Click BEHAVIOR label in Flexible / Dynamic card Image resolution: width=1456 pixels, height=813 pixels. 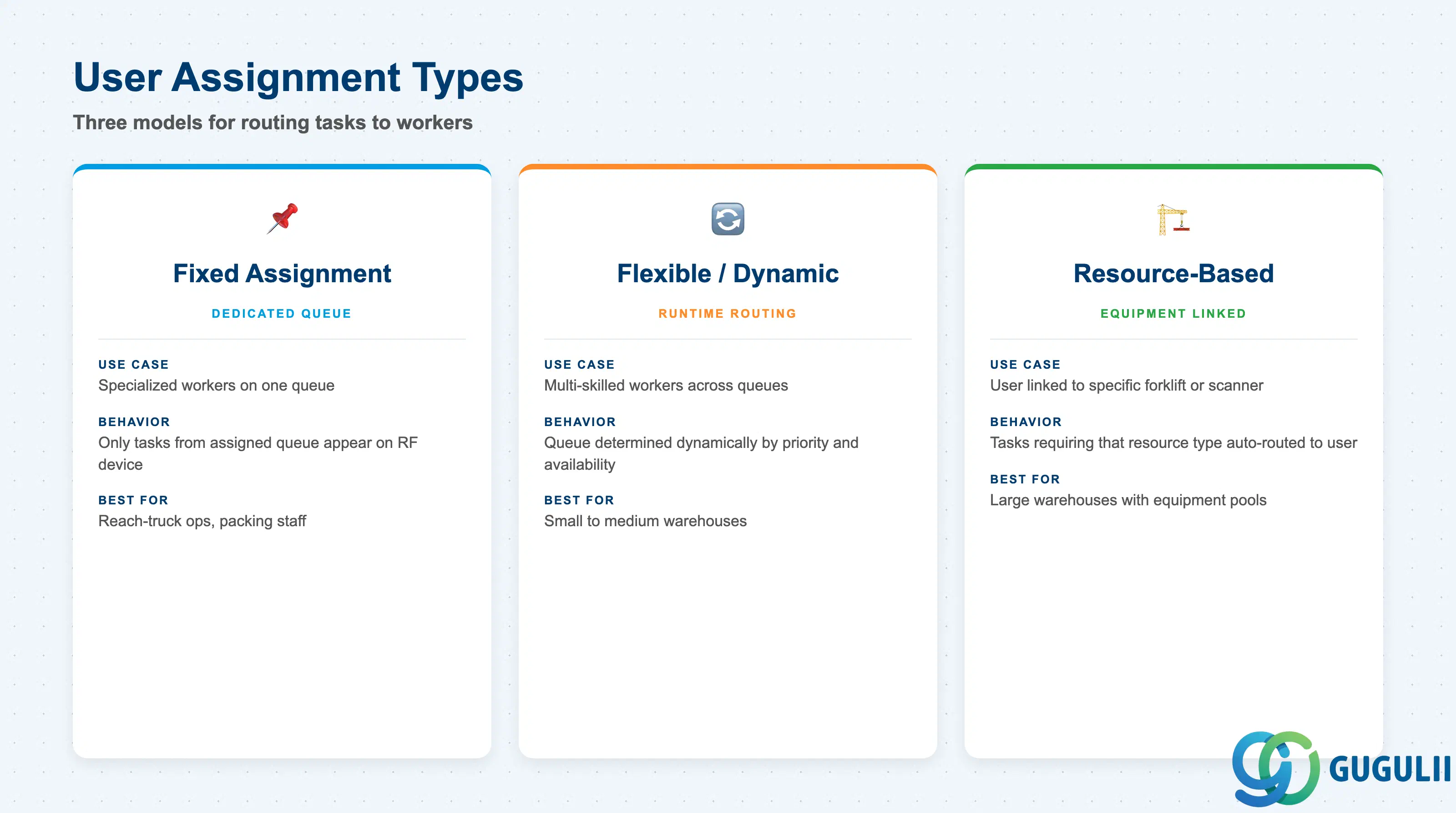coord(580,422)
